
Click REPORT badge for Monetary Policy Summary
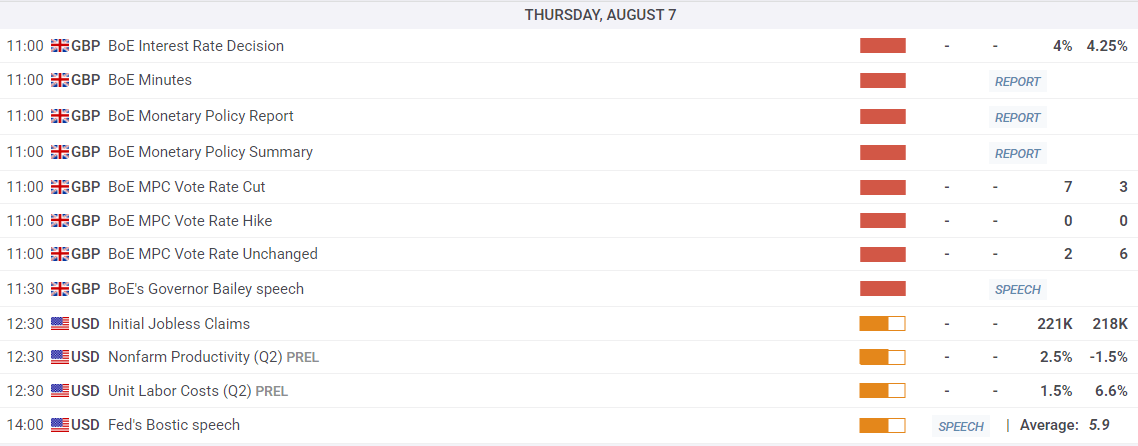point(1017,154)
